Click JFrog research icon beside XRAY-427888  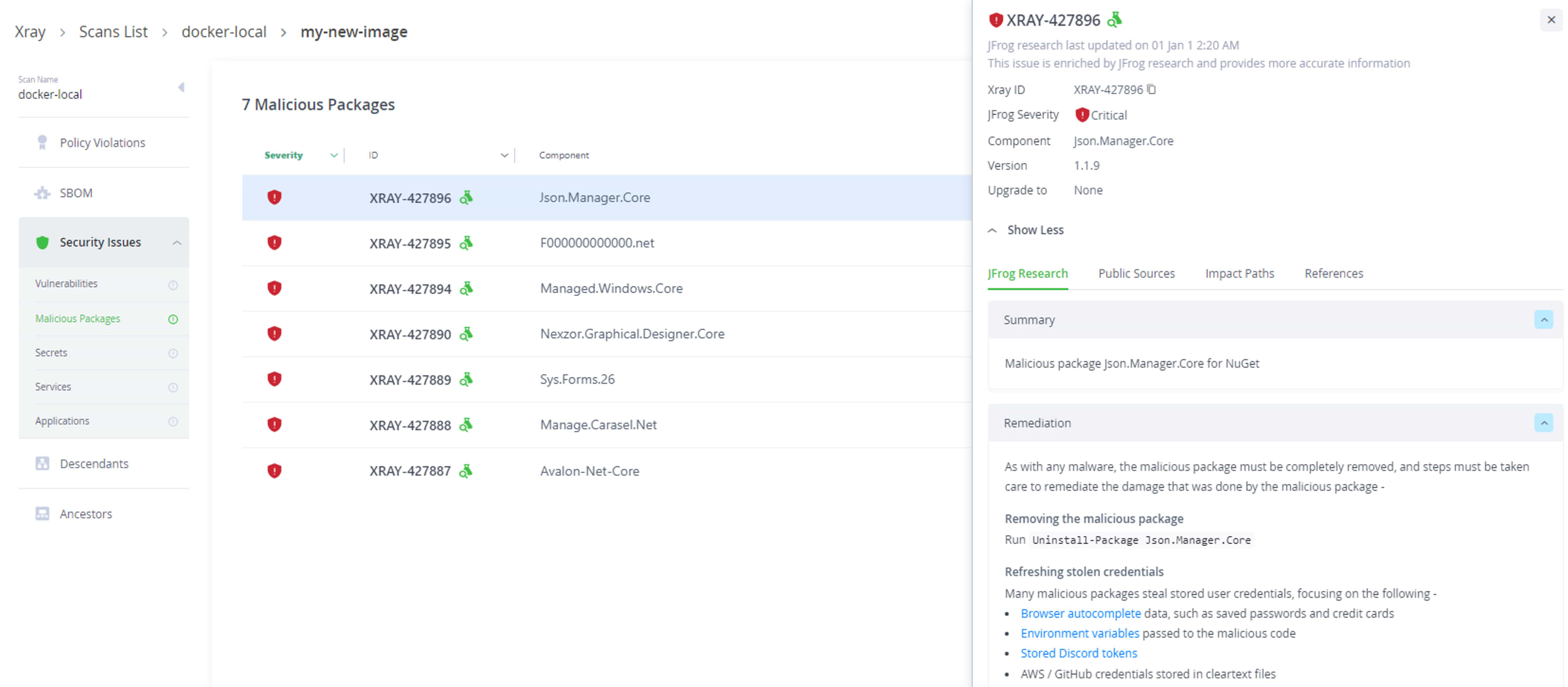[x=466, y=424]
